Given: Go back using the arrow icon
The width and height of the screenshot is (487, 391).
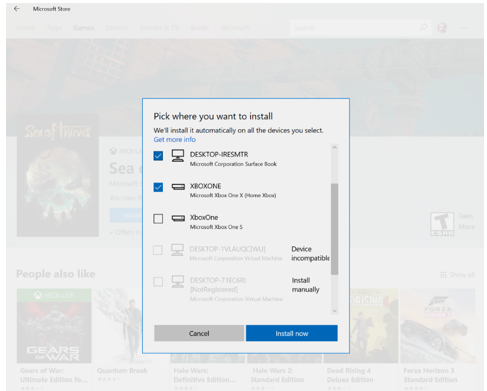Looking at the screenshot, I should pos(16,9).
